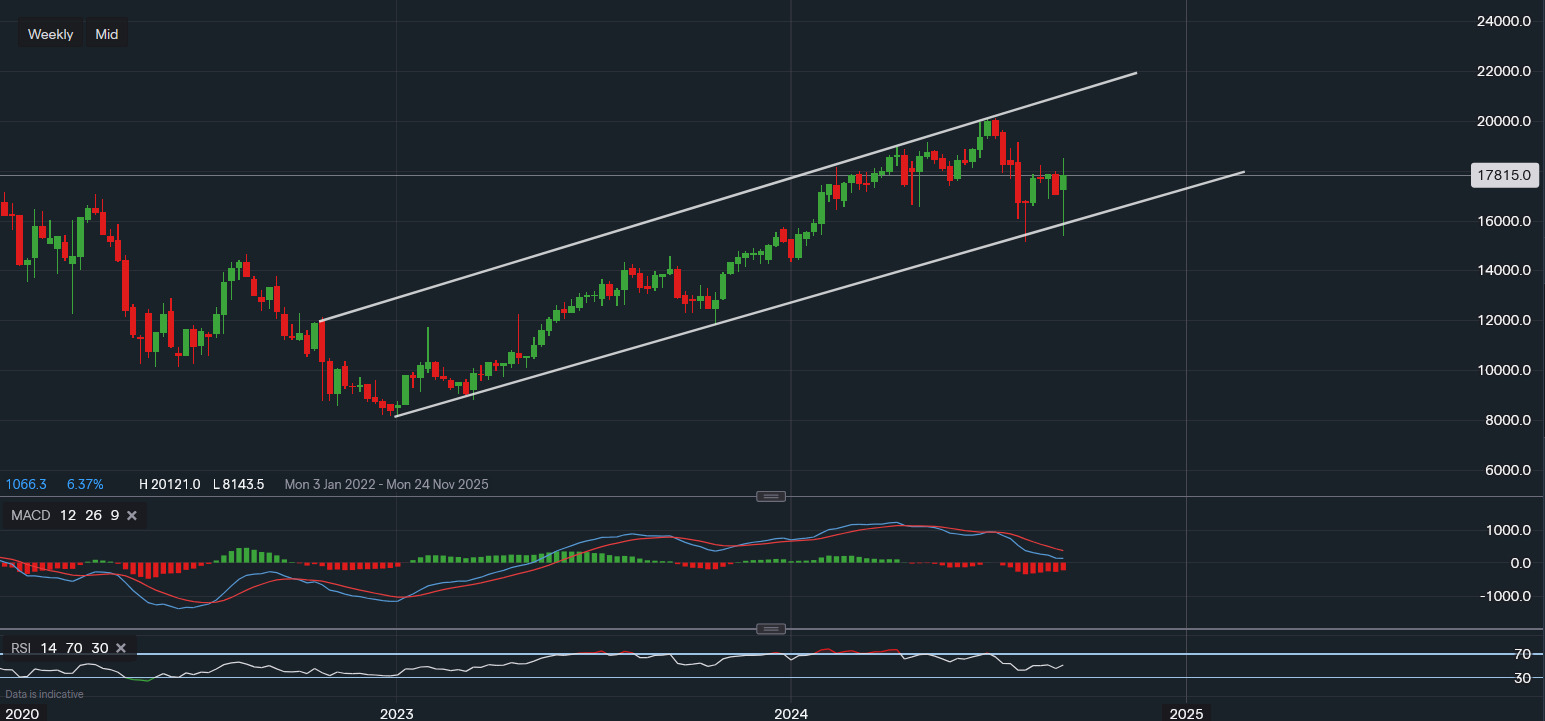
Task: Click the RSI oversold level 30
Action: [x=98, y=648]
